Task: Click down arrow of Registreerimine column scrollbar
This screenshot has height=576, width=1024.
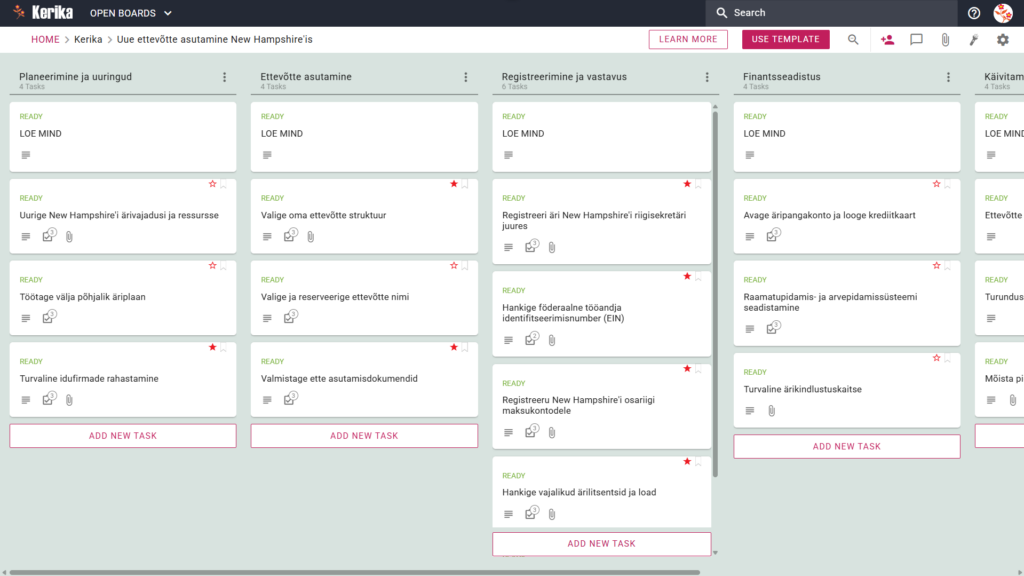Action: click(x=715, y=552)
